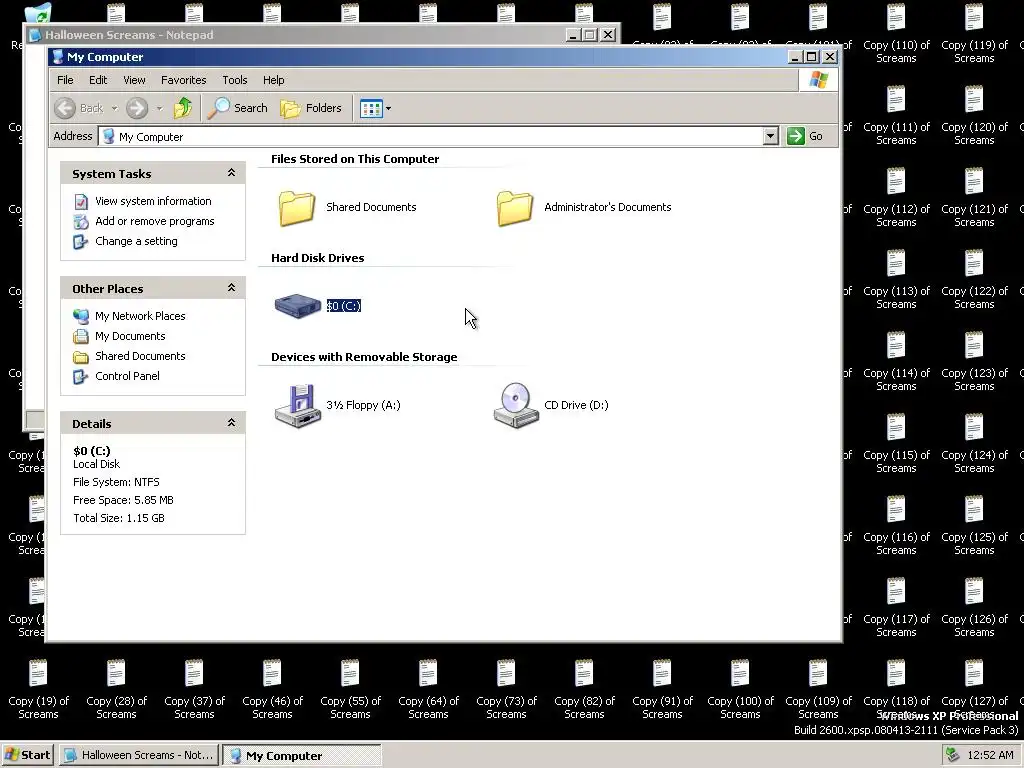
Task: Click the taskbar clock showing 12:52 AM
Action: (x=991, y=756)
